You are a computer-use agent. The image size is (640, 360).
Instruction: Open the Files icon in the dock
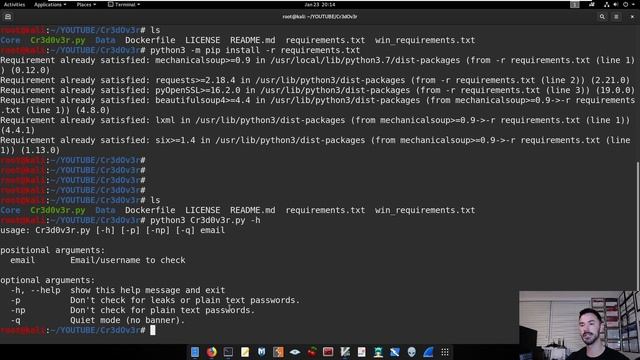pyautogui.click(x=195, y=352)
